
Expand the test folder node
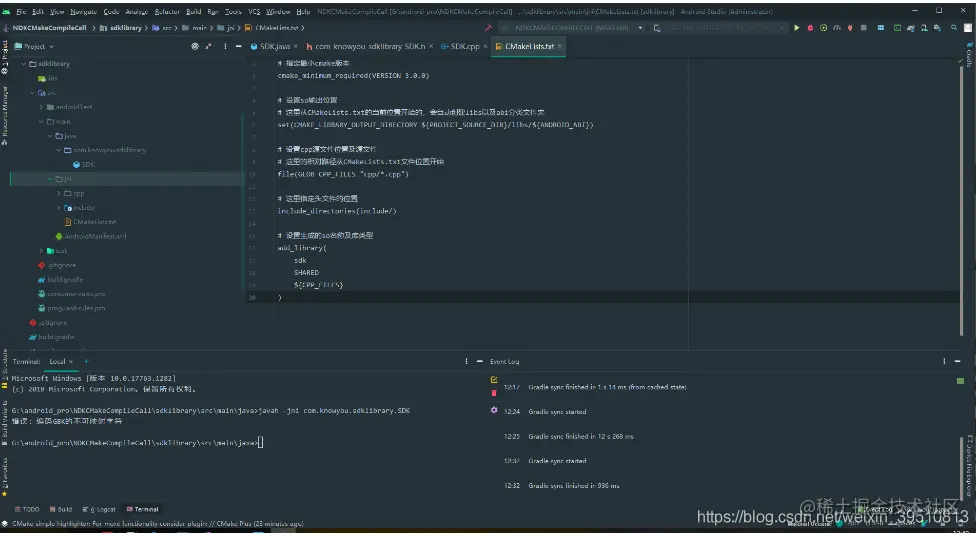(x=41, y=251)
